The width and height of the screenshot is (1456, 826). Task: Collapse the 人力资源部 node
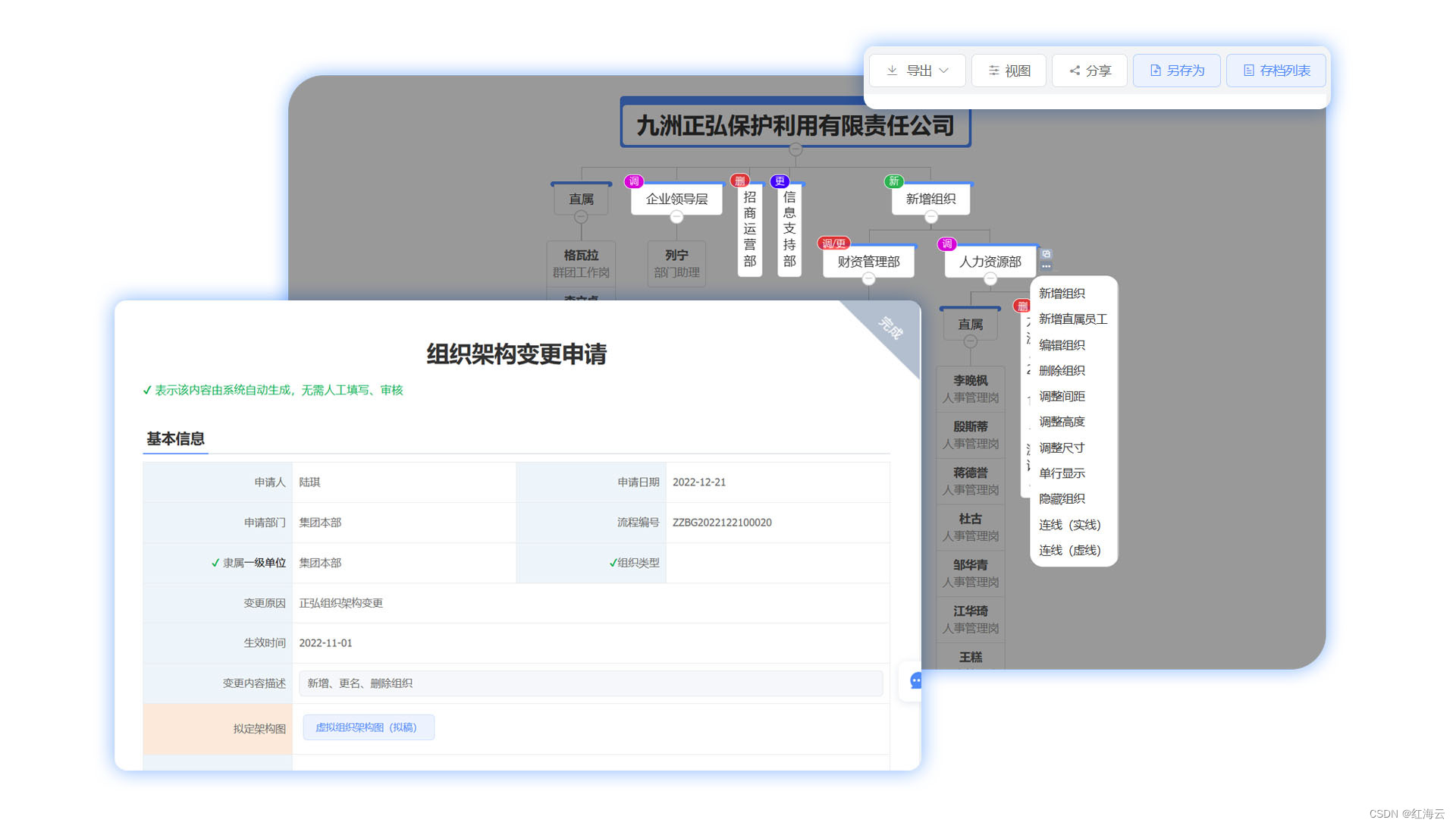click(x=990, y=279)
